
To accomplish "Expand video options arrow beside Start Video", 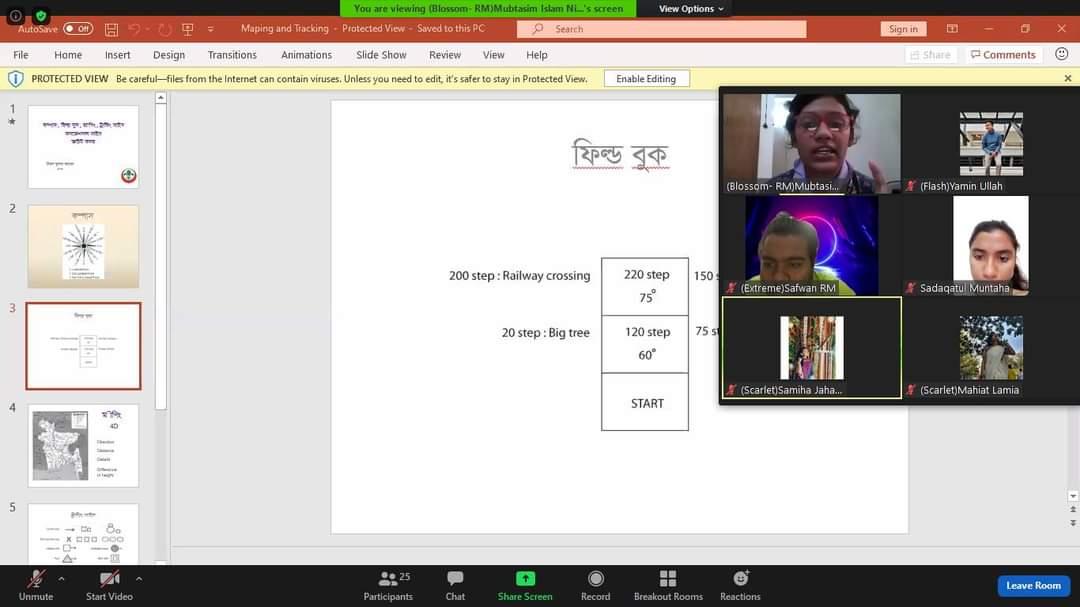I will (138, 578).
